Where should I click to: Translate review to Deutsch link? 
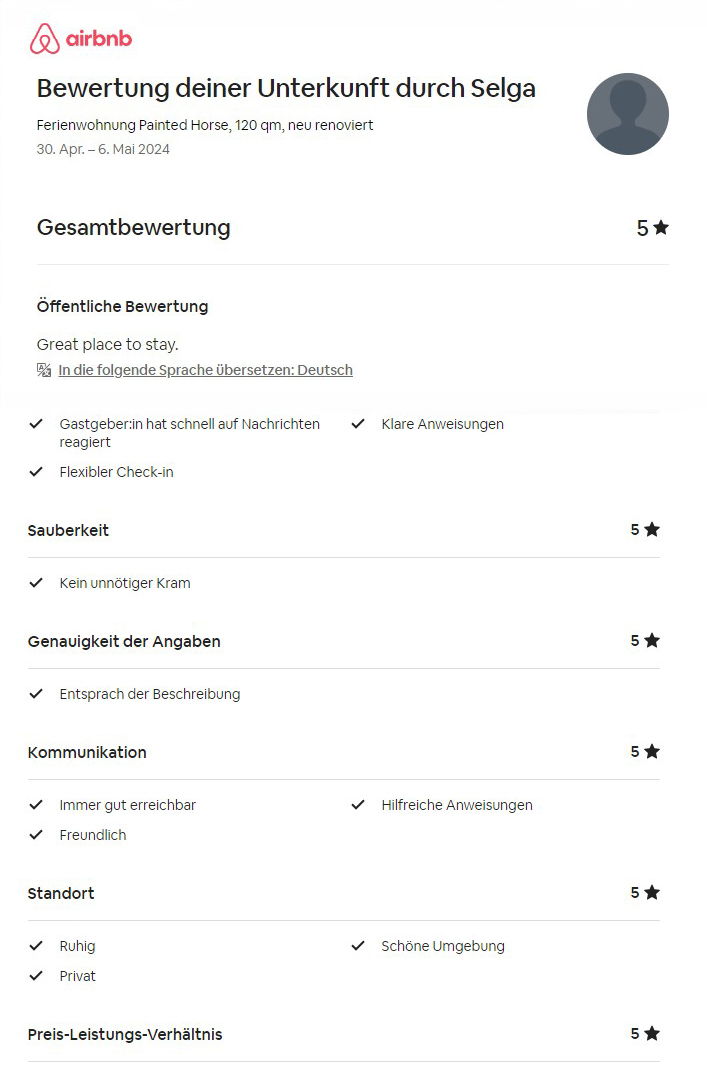click(205, 370)
